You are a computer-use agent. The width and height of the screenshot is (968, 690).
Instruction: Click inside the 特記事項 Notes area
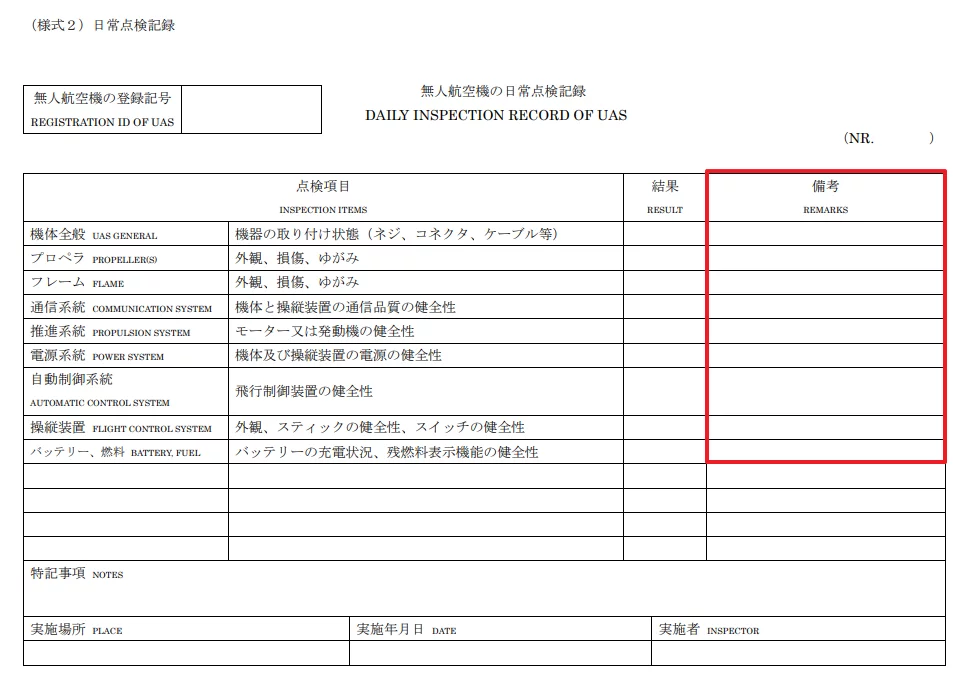pyautogui.click(x=484, y=596)
